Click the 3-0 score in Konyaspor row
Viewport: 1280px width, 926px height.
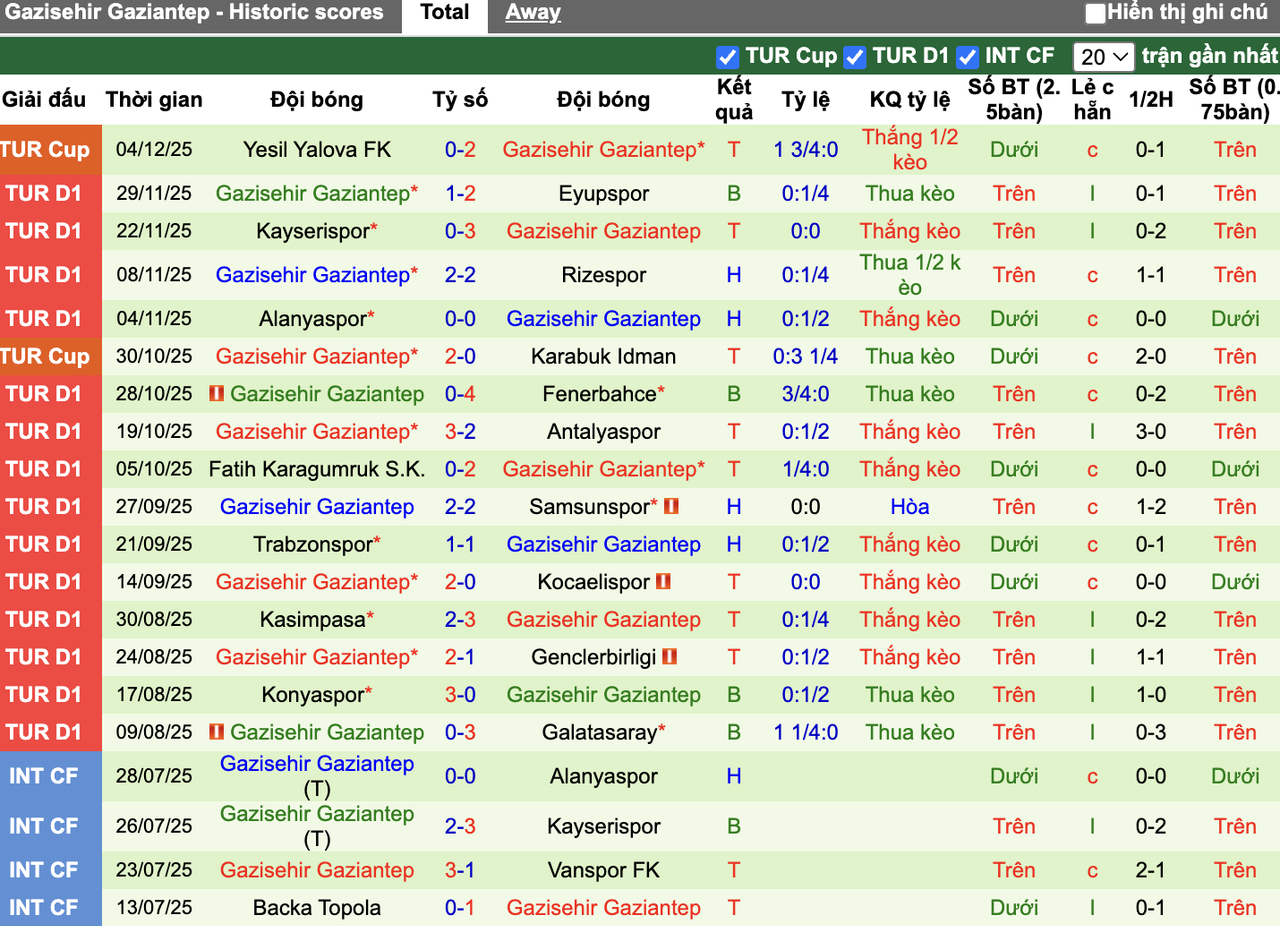coord(460,695)
